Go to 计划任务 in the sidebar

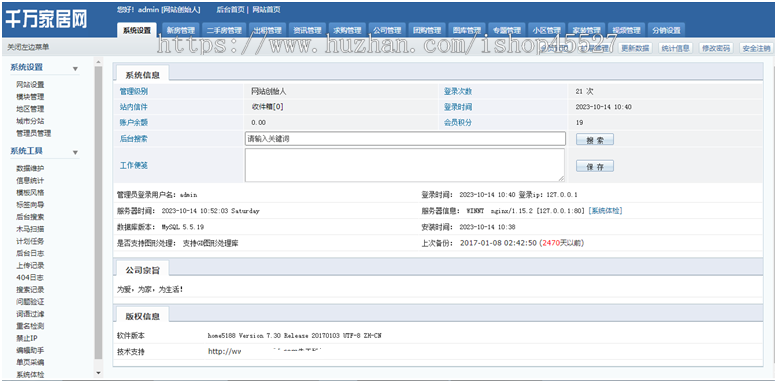pyautogui.click(x=30, y=241)
